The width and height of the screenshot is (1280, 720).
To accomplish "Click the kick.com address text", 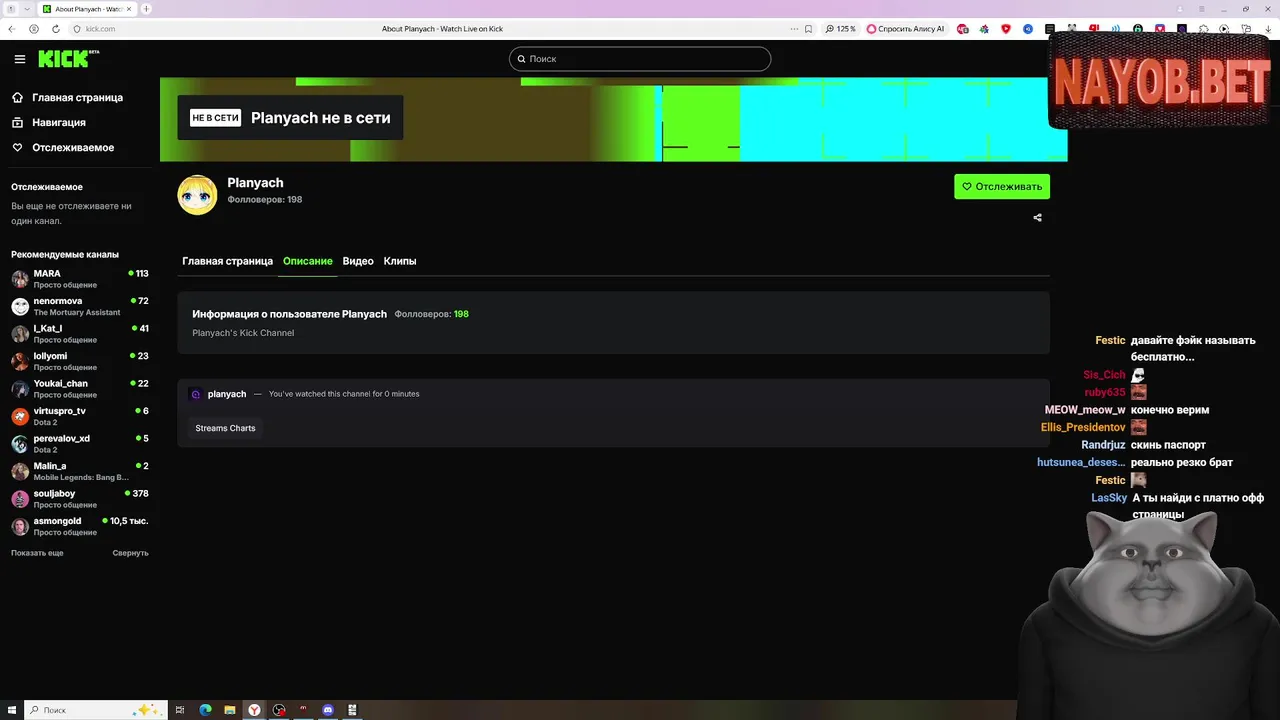I will click(101, 29).
